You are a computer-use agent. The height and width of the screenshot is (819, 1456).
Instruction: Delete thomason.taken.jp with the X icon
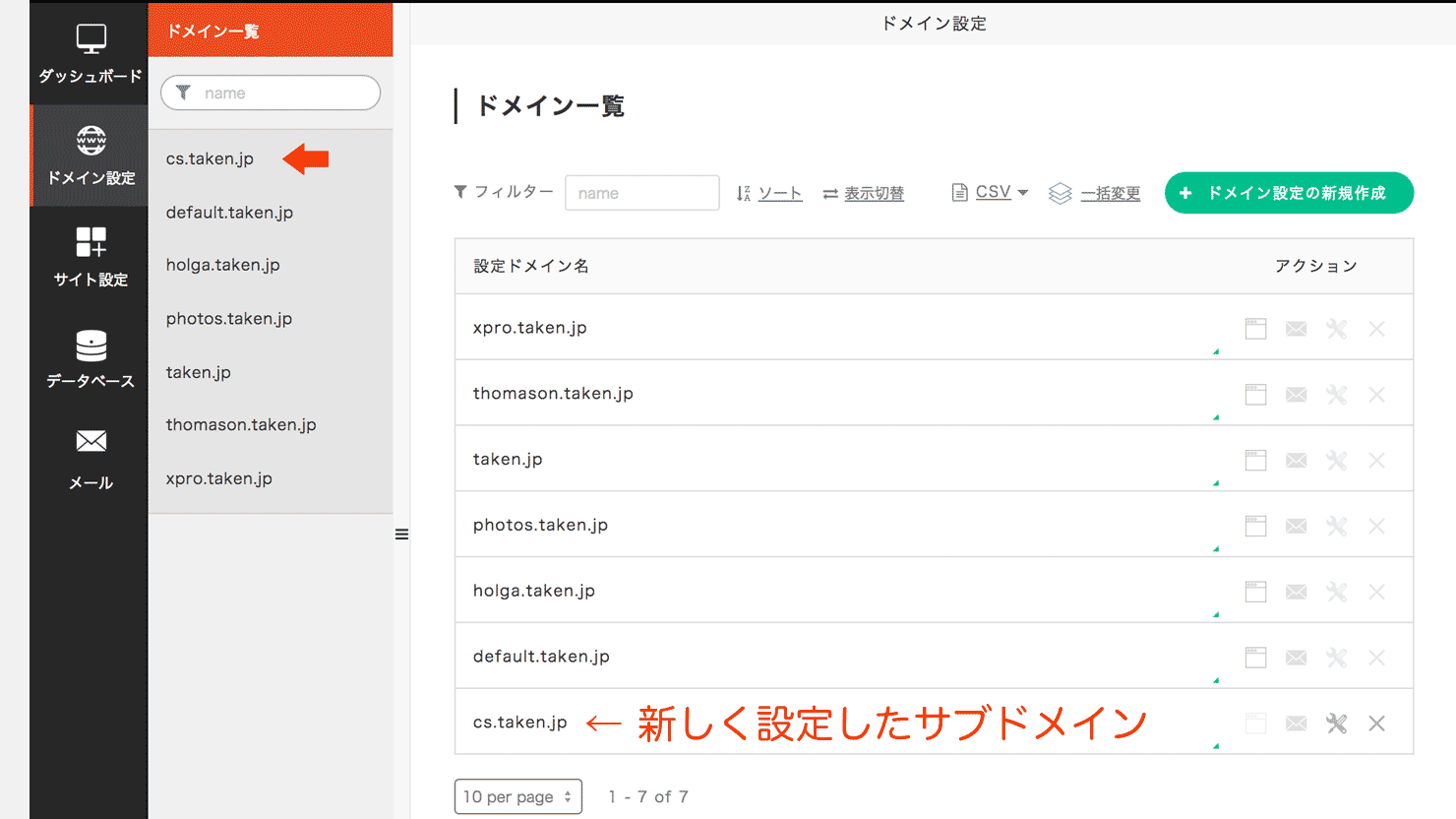pyautogui.click(x=1376, y=395)
